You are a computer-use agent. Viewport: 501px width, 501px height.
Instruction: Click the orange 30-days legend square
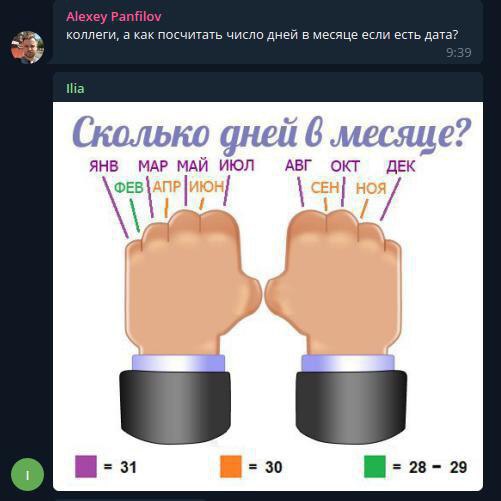pyautogui.click(x=231, y=467)
